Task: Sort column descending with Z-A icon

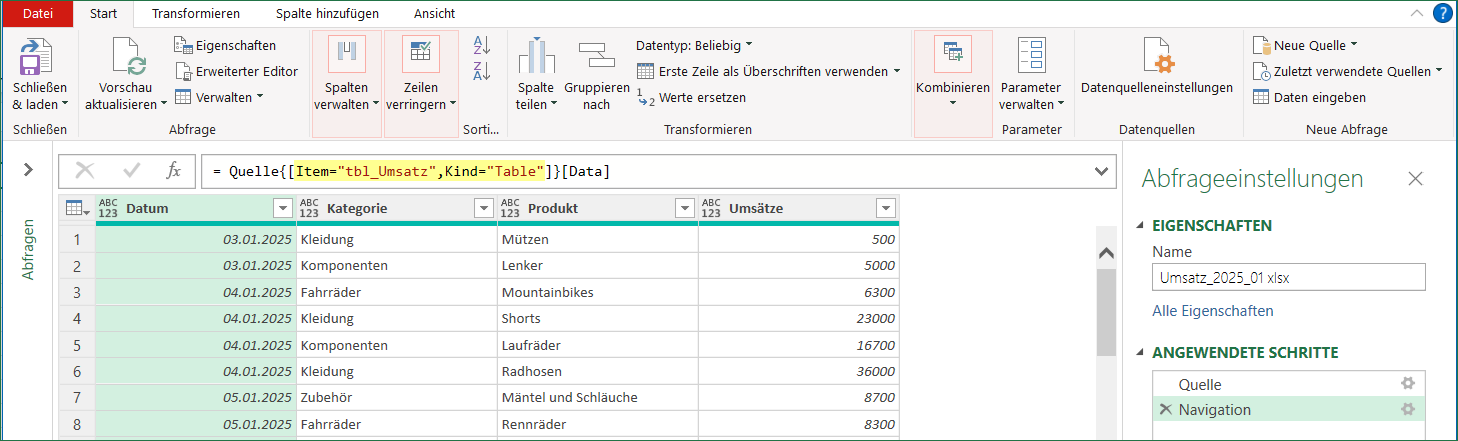Action: (x=482, y=71)
